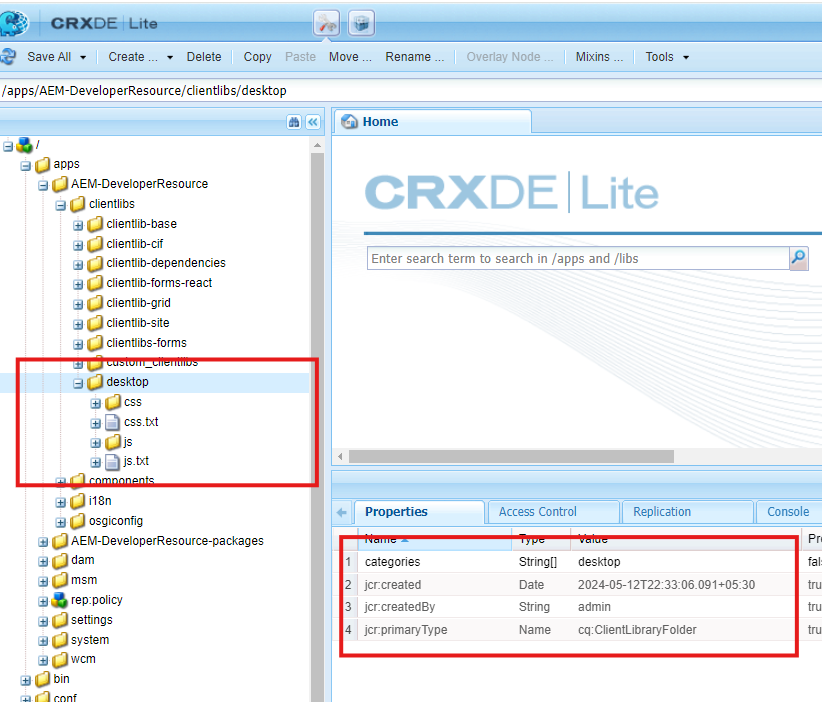Open the Package Manager icon in header
822x702 pixels.
361,22
